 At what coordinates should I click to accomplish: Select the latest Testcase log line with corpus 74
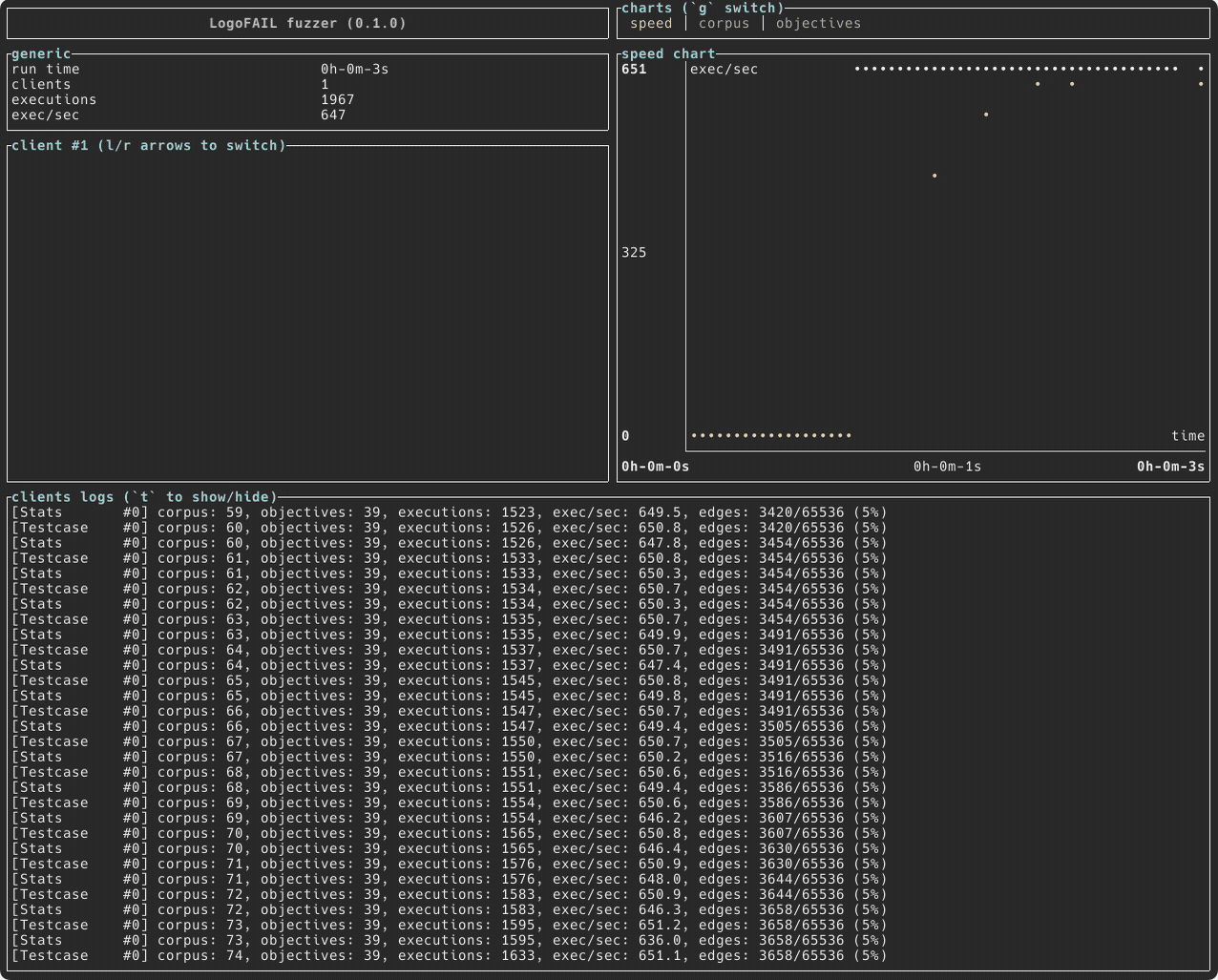point(449,955)
